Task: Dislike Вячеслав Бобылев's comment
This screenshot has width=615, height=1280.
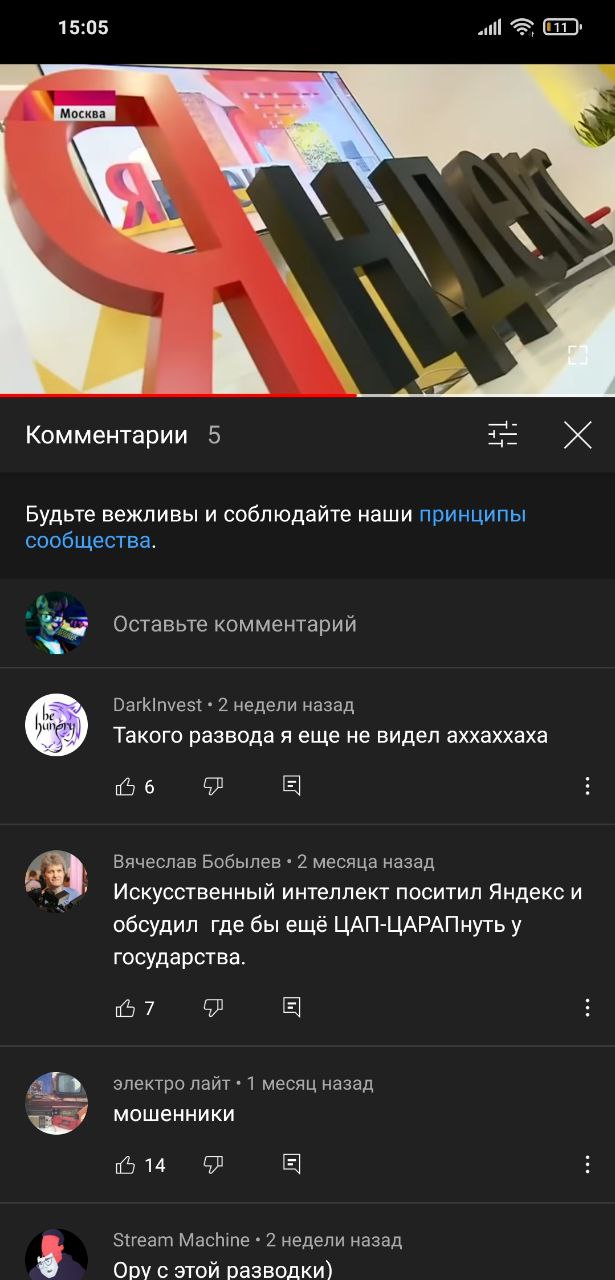Action: click(213, 1008)
